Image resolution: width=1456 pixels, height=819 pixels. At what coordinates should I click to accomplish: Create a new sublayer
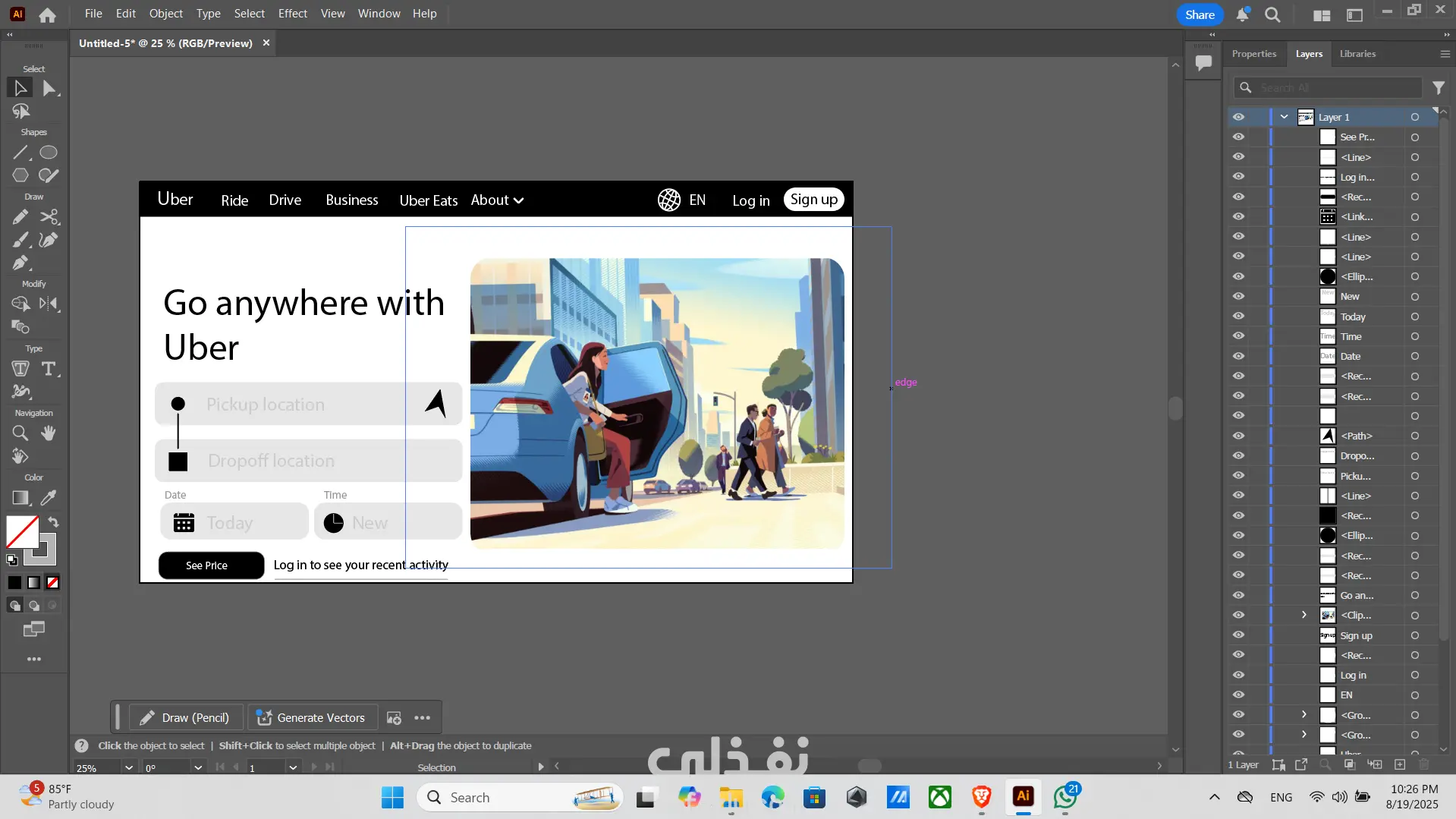(x=1374, y=765)
